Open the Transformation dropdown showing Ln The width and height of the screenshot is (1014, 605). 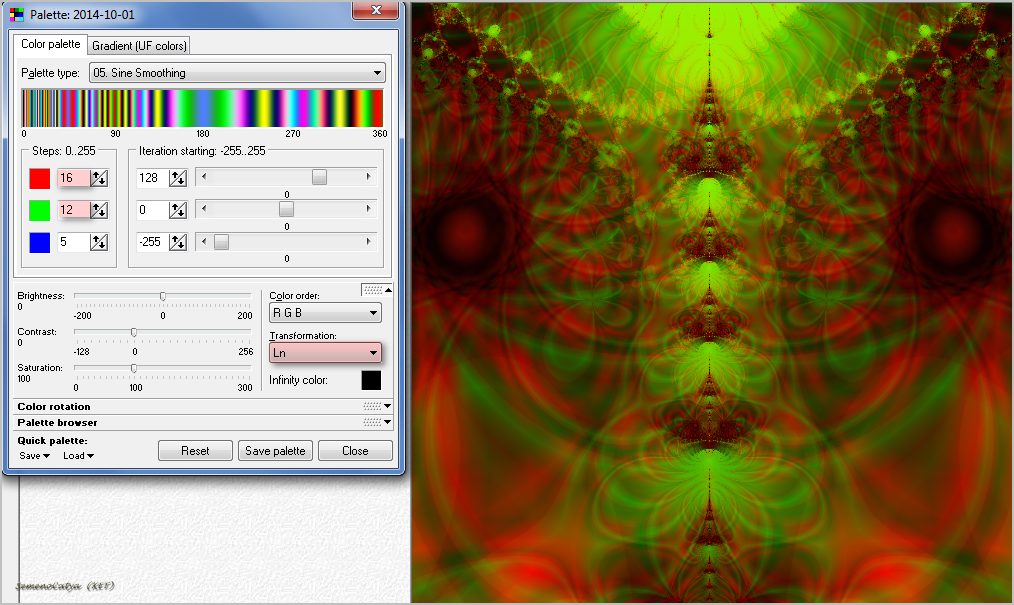[325, 353]
